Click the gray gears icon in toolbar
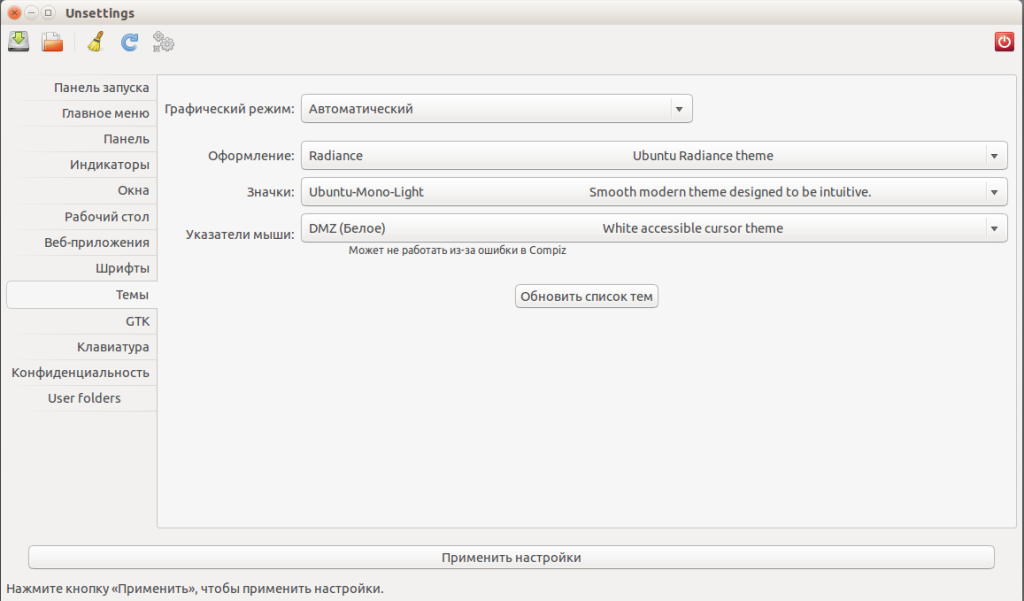Screen dimensions: 1024x601 pos(163,42)
